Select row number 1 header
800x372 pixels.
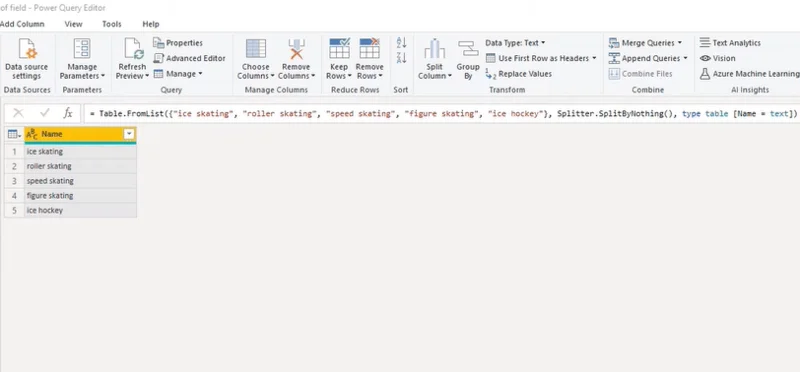click(x=14, y=152)
